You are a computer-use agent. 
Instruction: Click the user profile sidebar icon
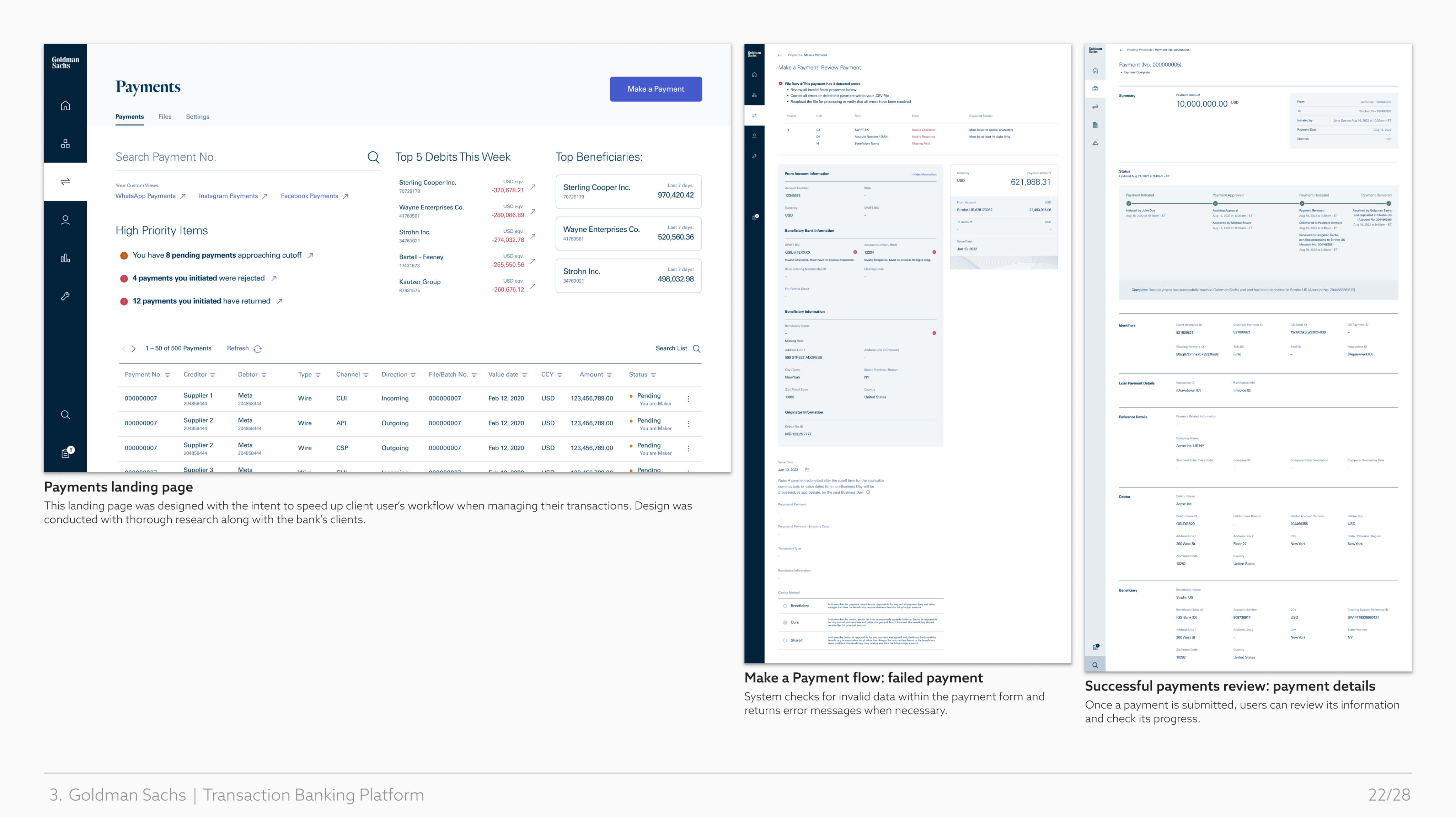pyautogui.click(x=65, y=220)
